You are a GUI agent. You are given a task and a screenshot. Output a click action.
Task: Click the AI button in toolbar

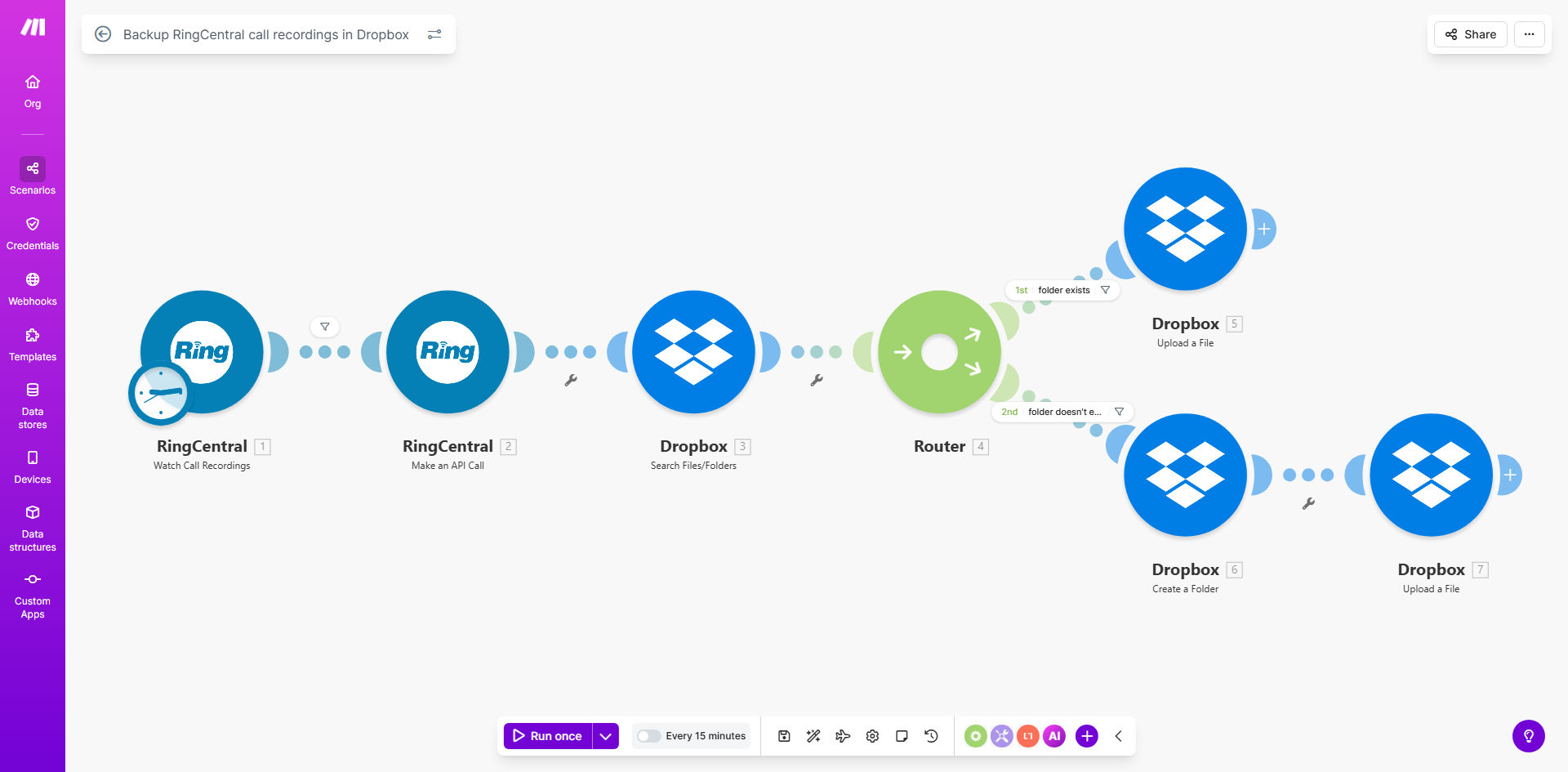(x=1054, y=736)
